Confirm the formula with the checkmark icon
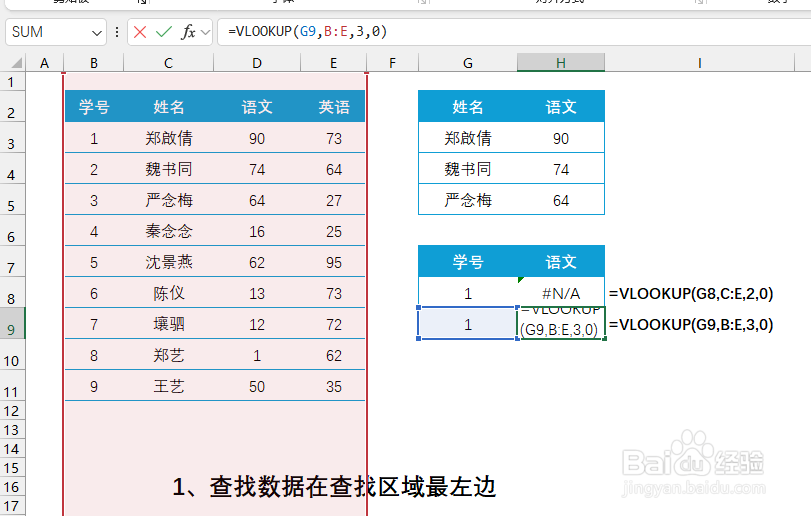Viewport: 811px width, 516px height. tap(163, 32)
